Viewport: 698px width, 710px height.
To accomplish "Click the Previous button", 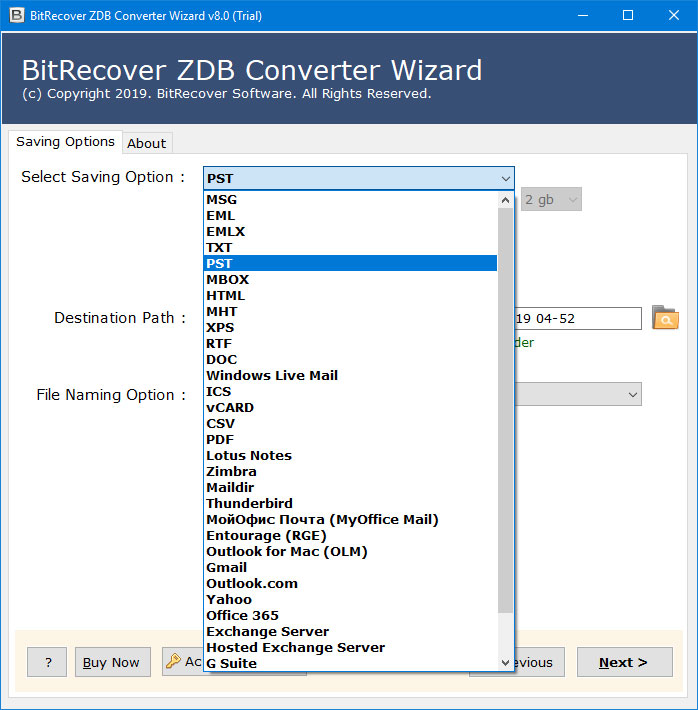I will (539, 662).
